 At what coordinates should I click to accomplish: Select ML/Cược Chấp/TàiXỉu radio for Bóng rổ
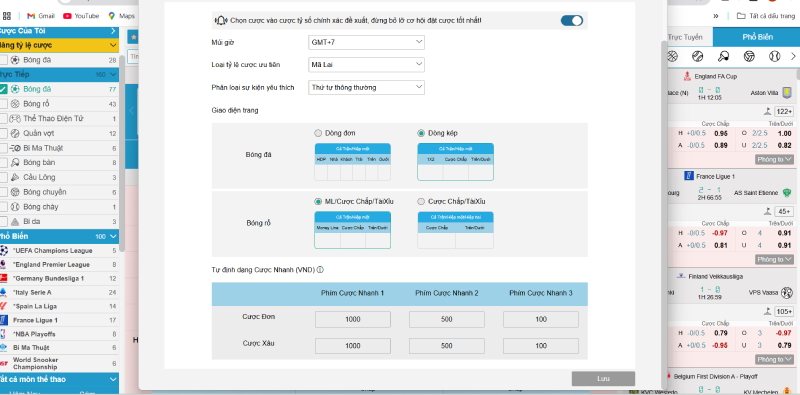coord(318,202)
